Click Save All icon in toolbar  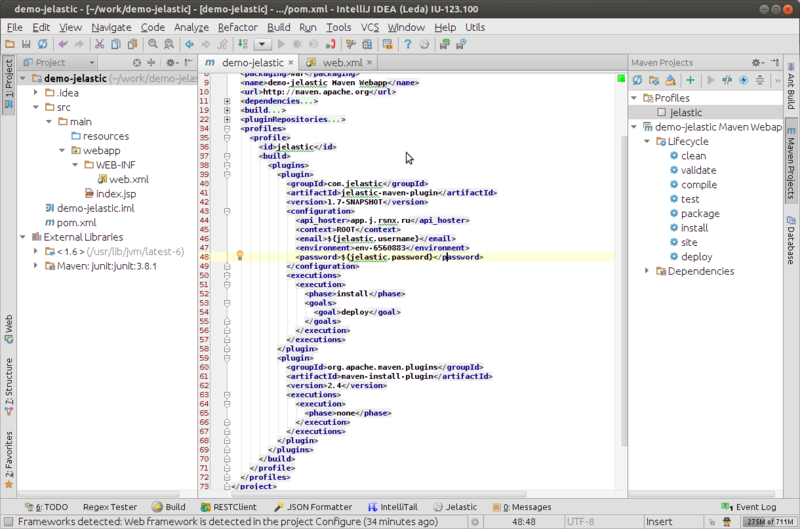coord(27,45)
